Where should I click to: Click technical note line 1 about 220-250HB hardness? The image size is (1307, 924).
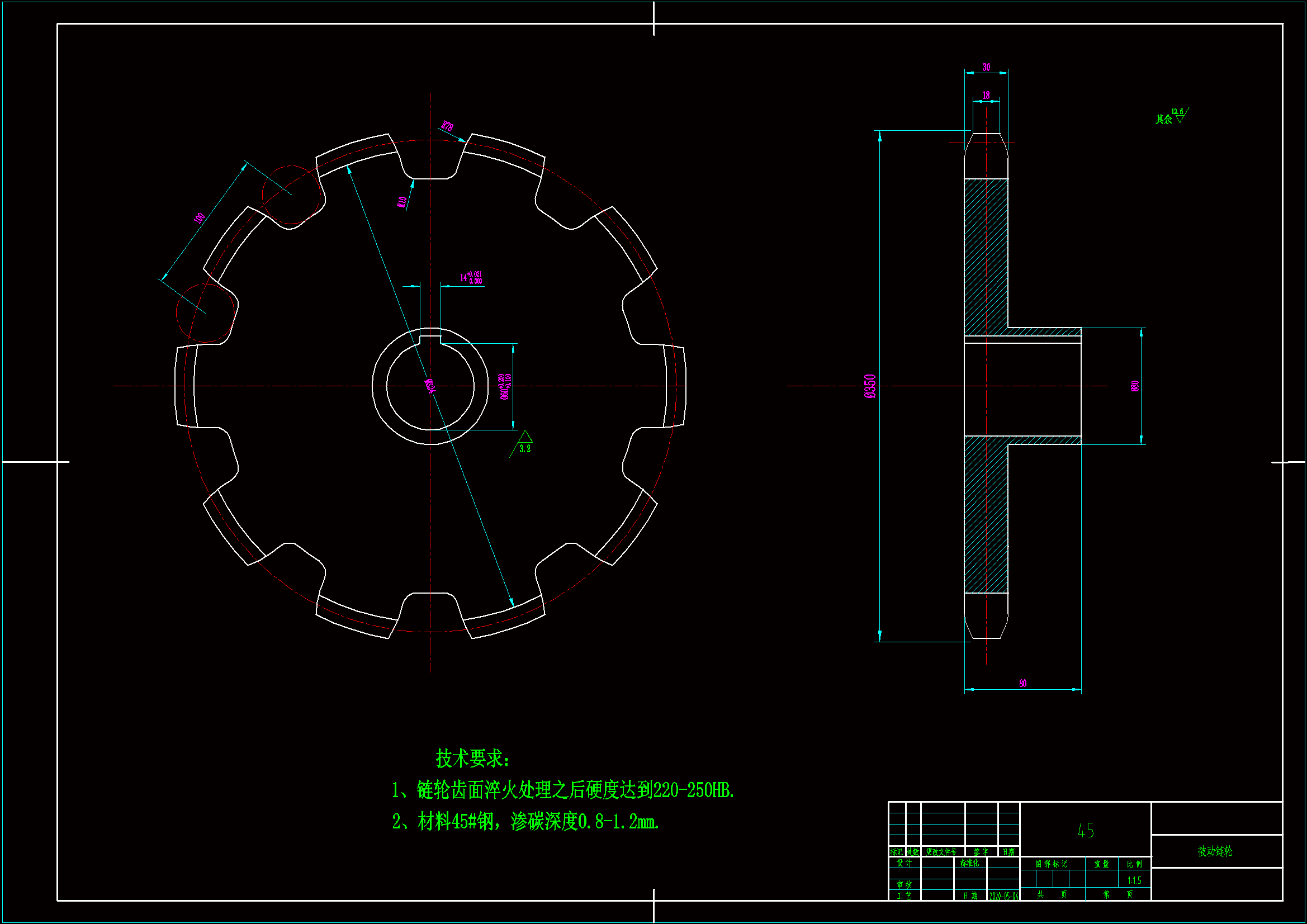pos(562,790)
